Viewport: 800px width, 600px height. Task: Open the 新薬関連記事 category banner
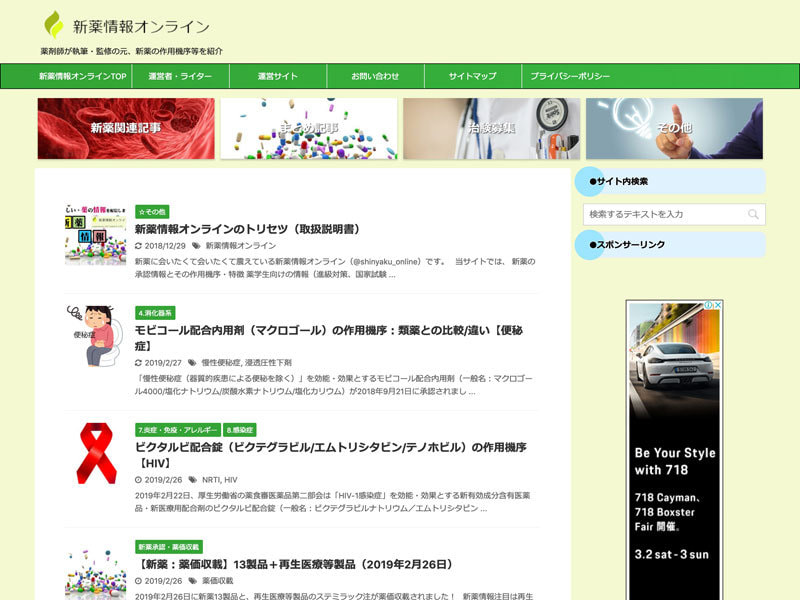[x=126, y=128]
